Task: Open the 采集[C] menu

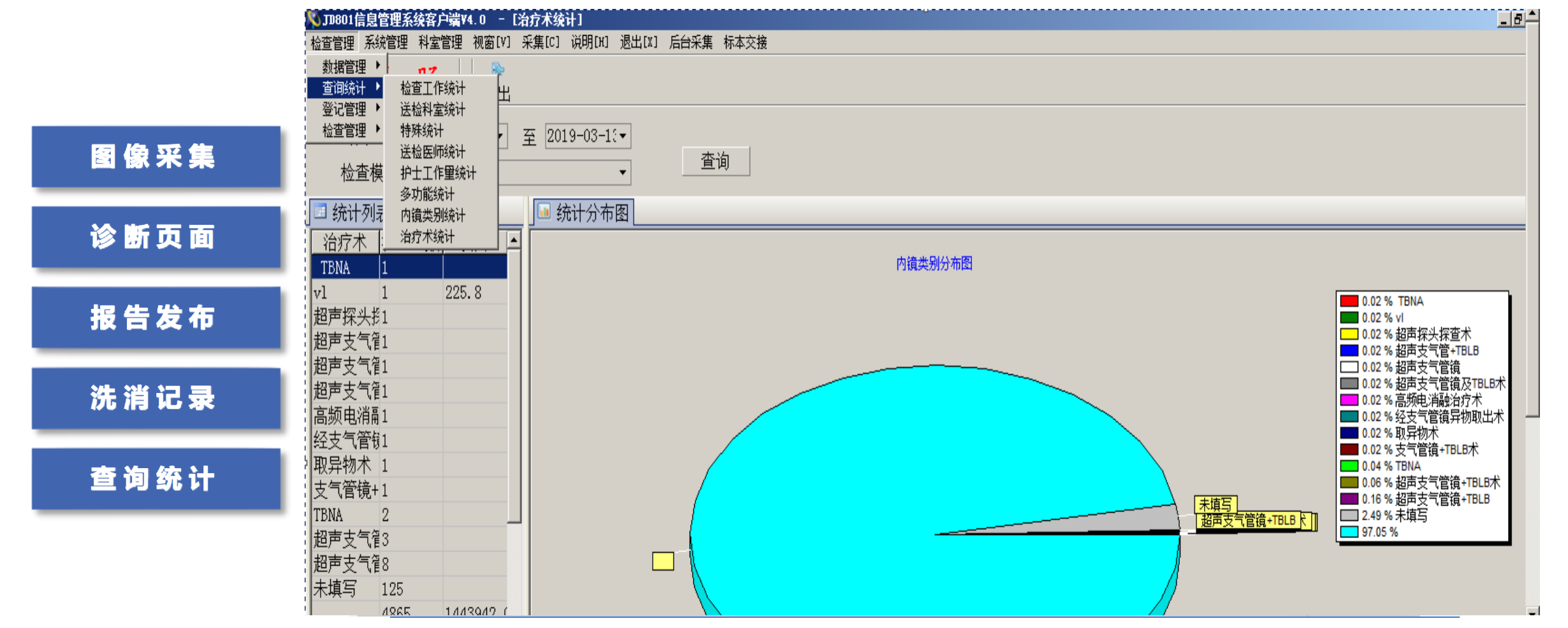Action: 541,43
